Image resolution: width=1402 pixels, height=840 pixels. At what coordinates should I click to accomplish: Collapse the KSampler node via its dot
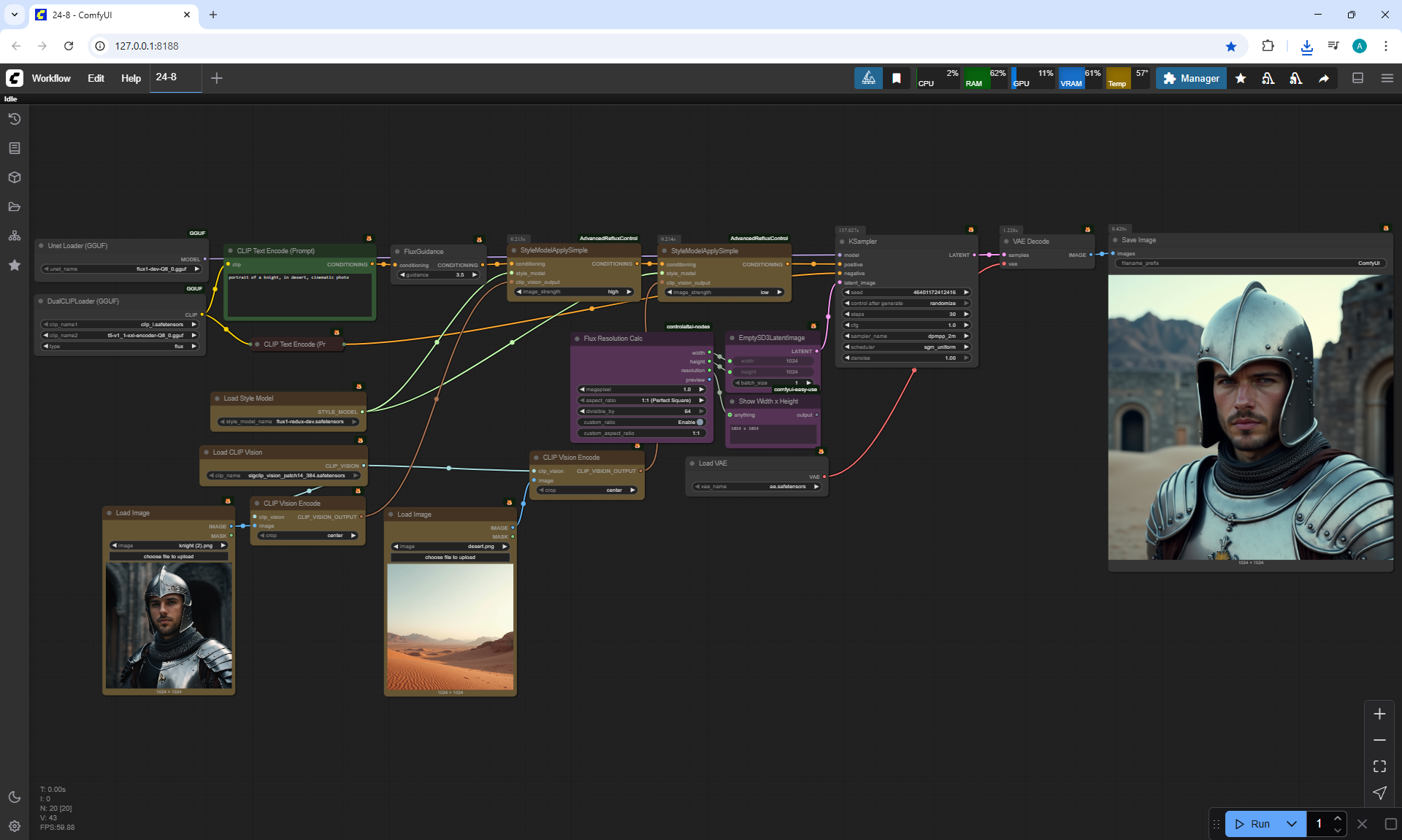[x=842, y=242]
